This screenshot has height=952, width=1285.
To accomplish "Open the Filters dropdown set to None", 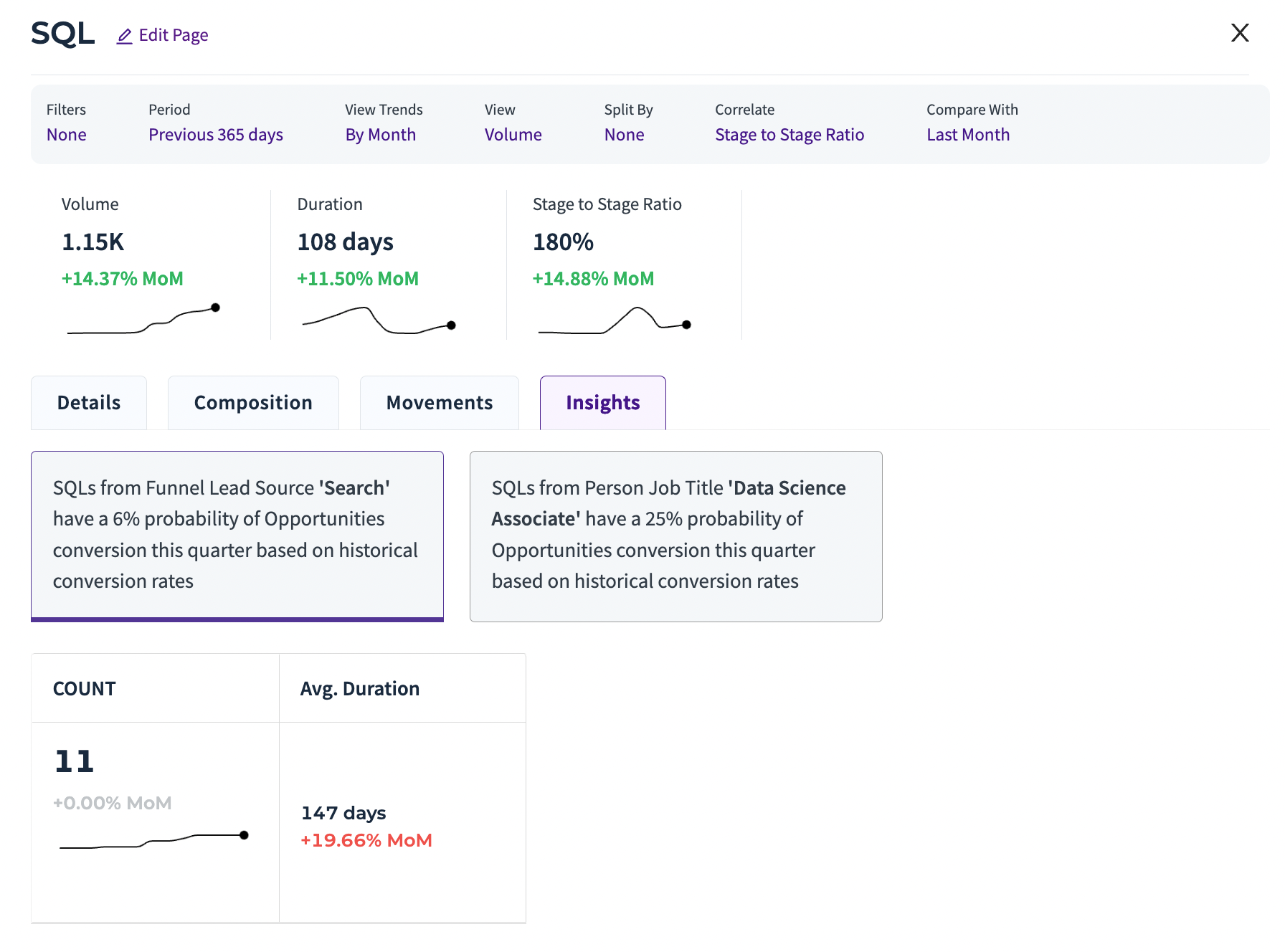I will point(66,135).
